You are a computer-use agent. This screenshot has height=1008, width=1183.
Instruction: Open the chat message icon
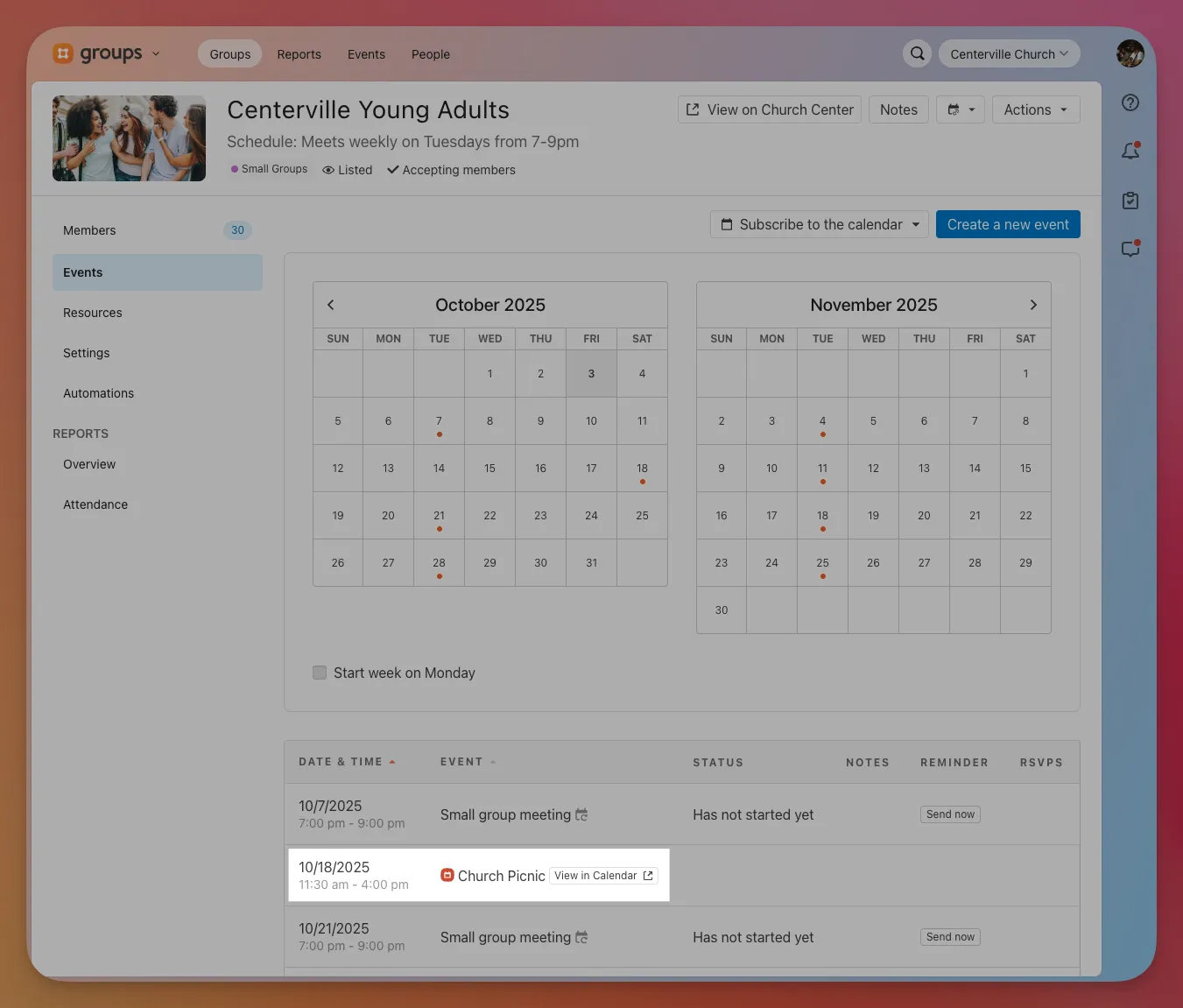coord(1130,250)
